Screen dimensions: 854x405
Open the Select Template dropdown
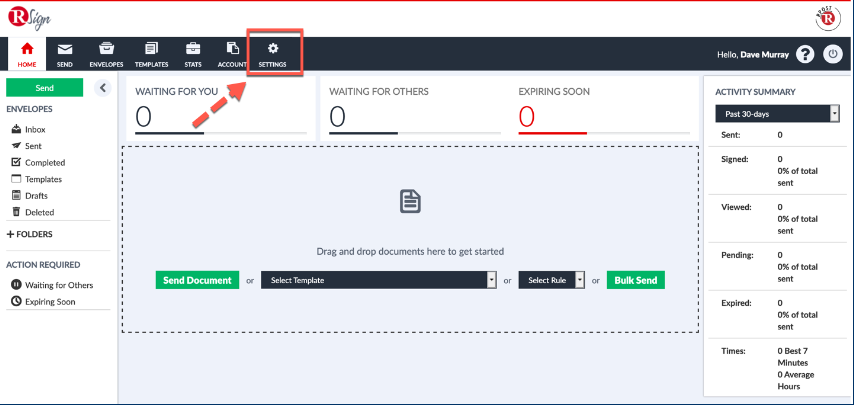coord(379,280)
